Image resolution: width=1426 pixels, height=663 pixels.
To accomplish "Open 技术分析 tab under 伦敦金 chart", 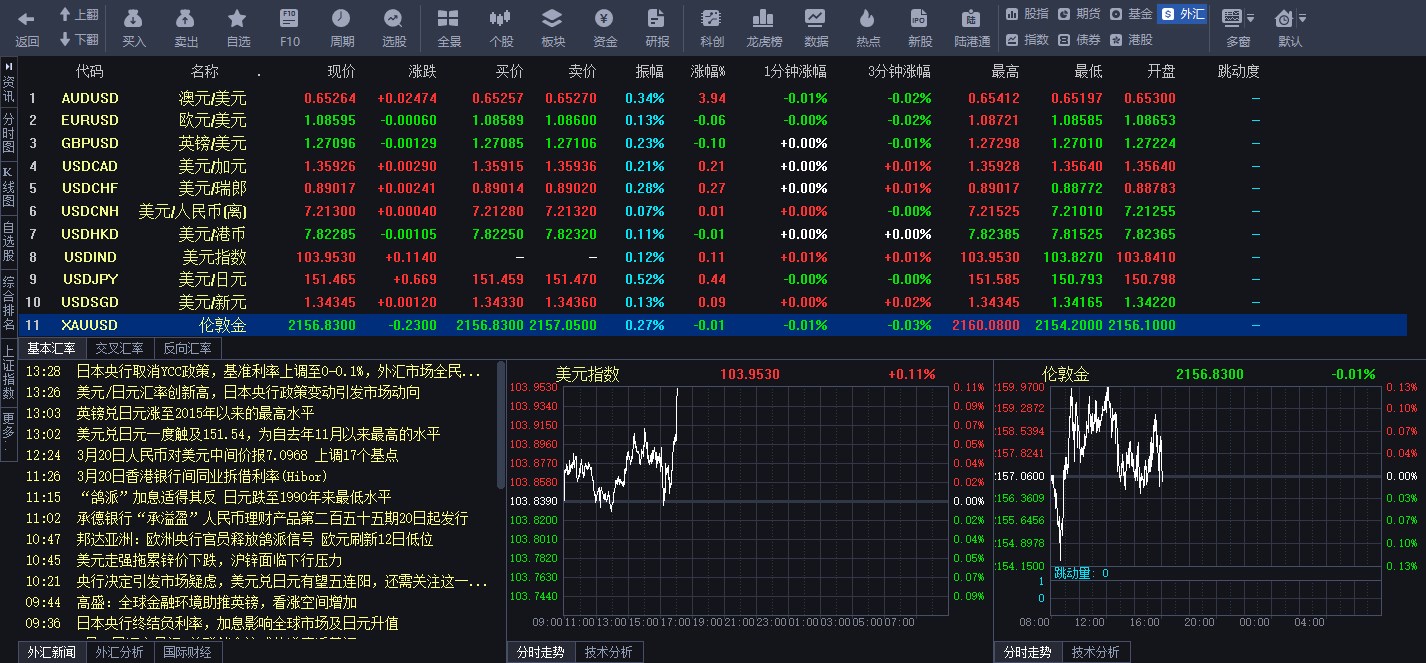I will [1095, 651].
